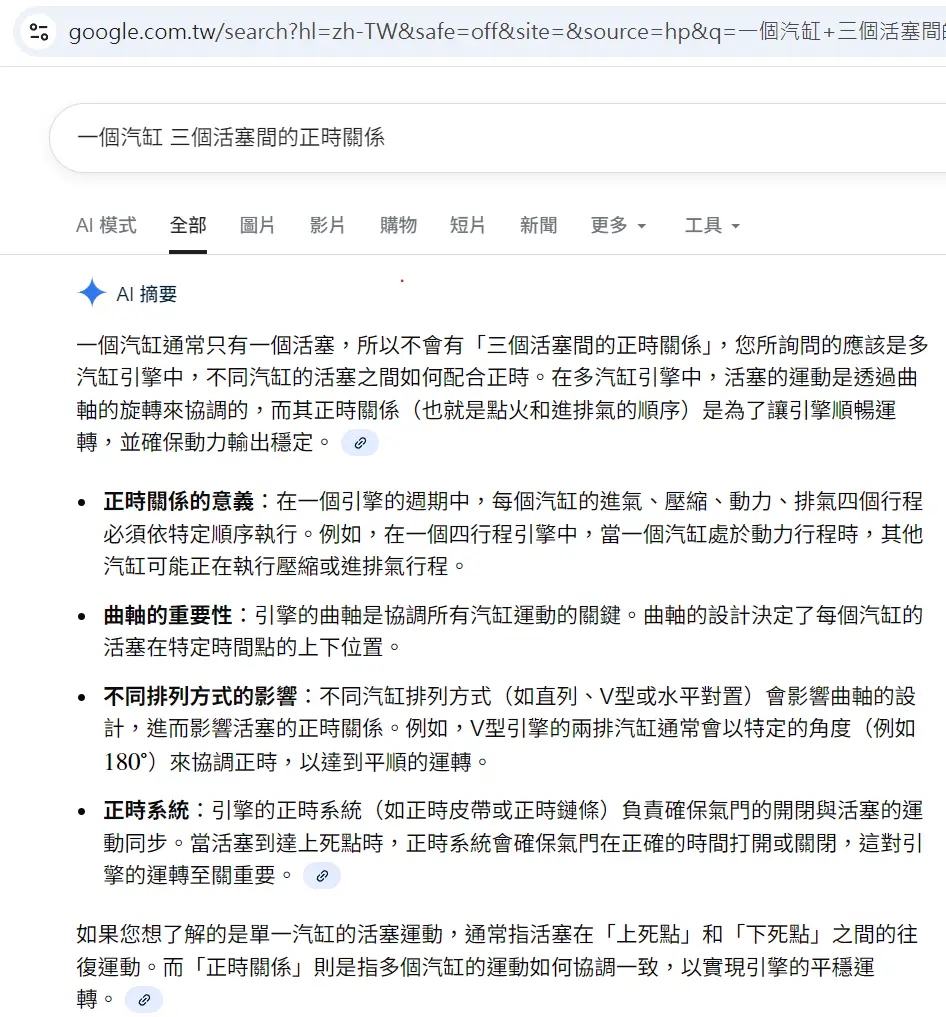Go to the 圖片 tab

[x=258, y=226]
